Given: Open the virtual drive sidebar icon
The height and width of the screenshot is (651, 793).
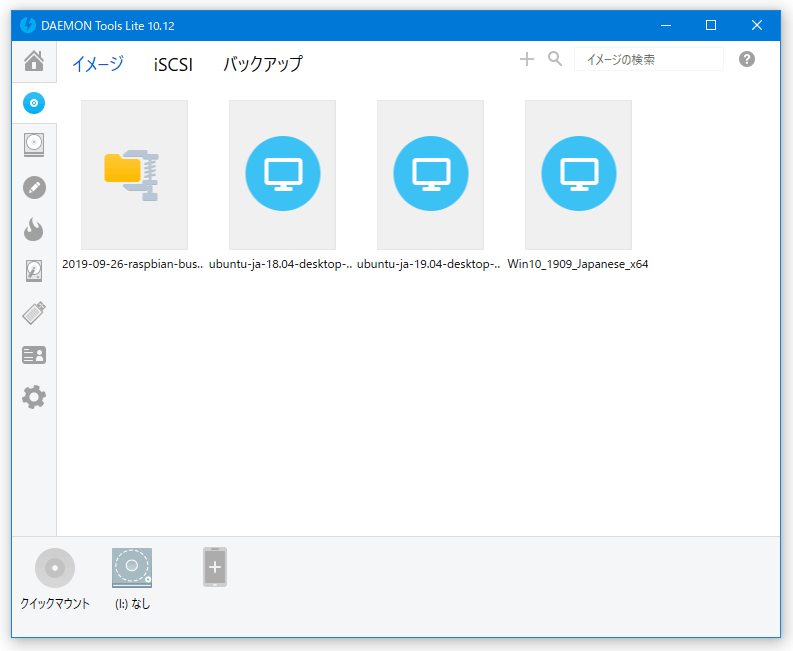Looking at the screenshot, I should point(34,145).
